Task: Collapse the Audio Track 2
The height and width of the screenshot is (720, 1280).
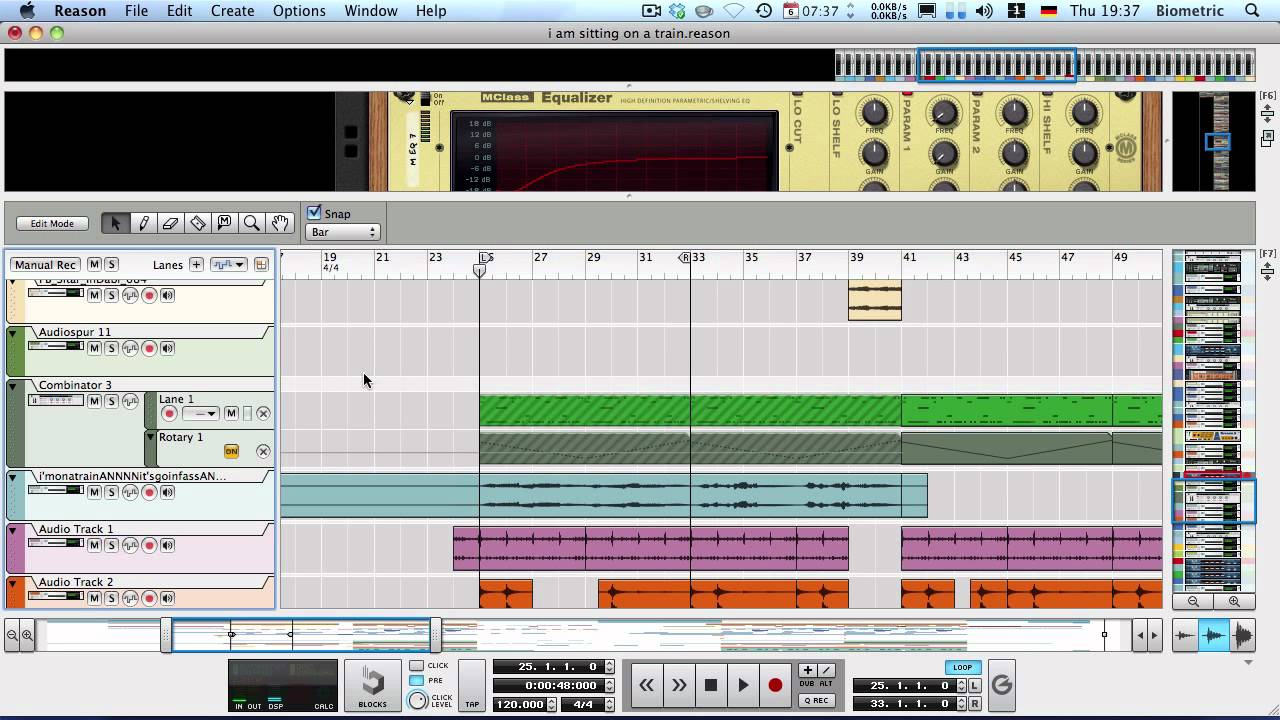Action: pos(13,583)
